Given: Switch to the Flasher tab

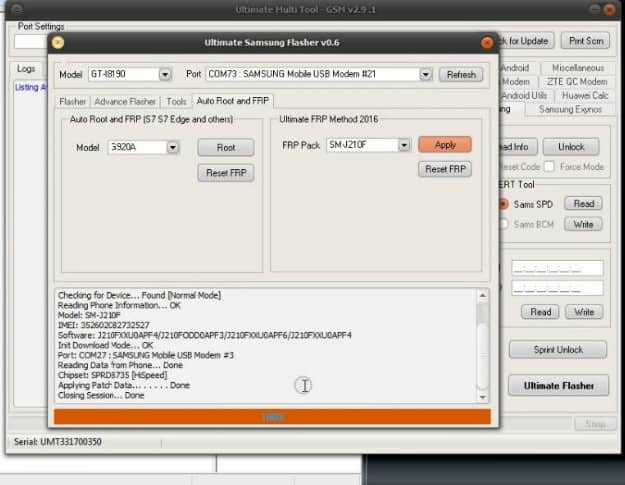Looking at the screenshot, I should (x=73, y=102).
